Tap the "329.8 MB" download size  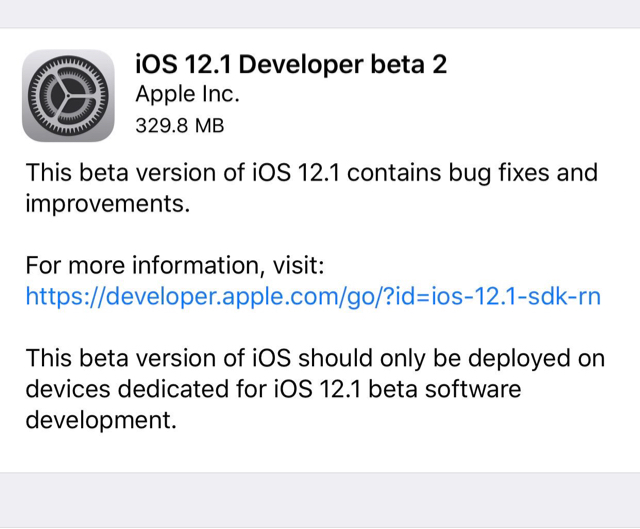pos(179,126)
